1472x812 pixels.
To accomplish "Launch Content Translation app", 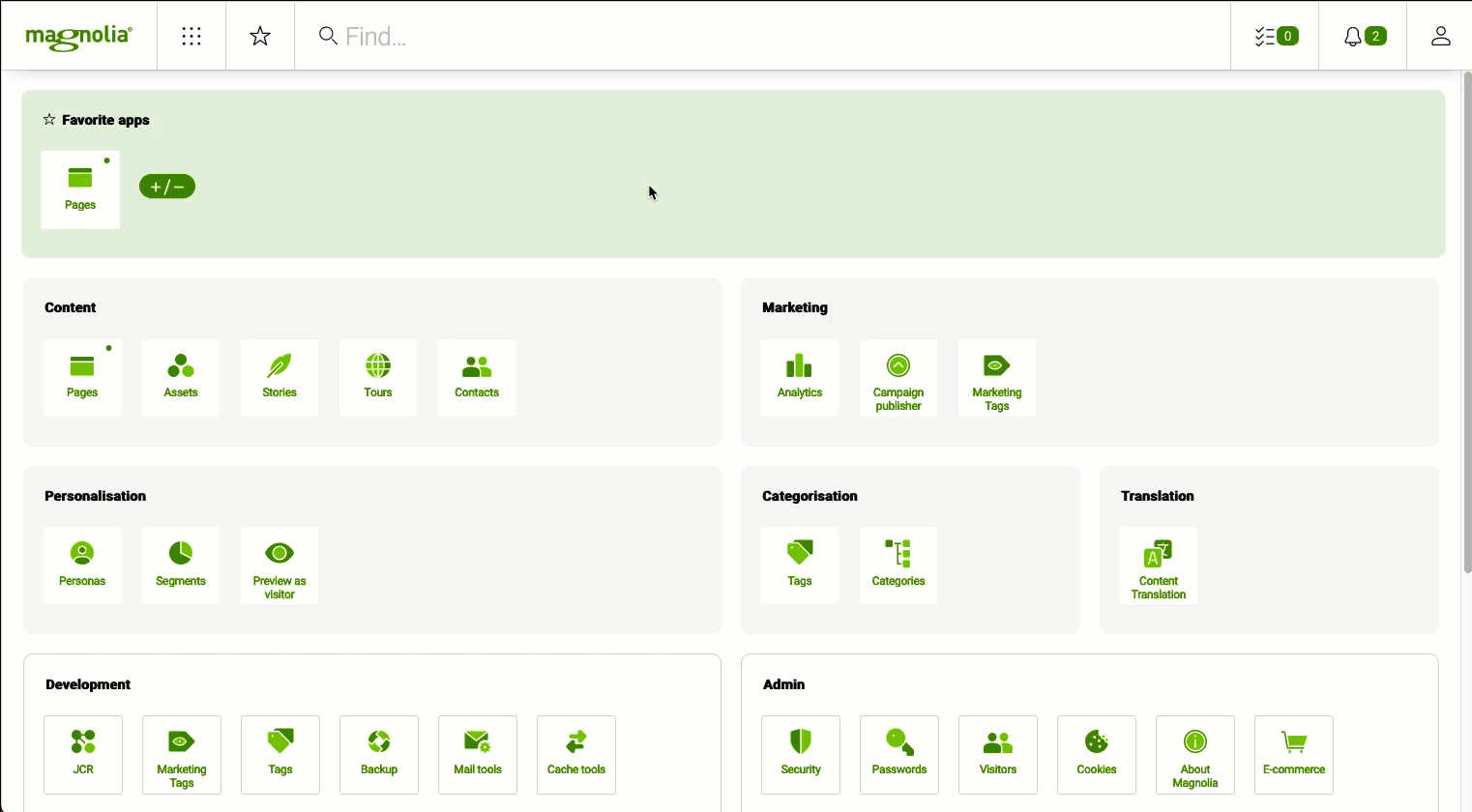I will coord(1159,565).
